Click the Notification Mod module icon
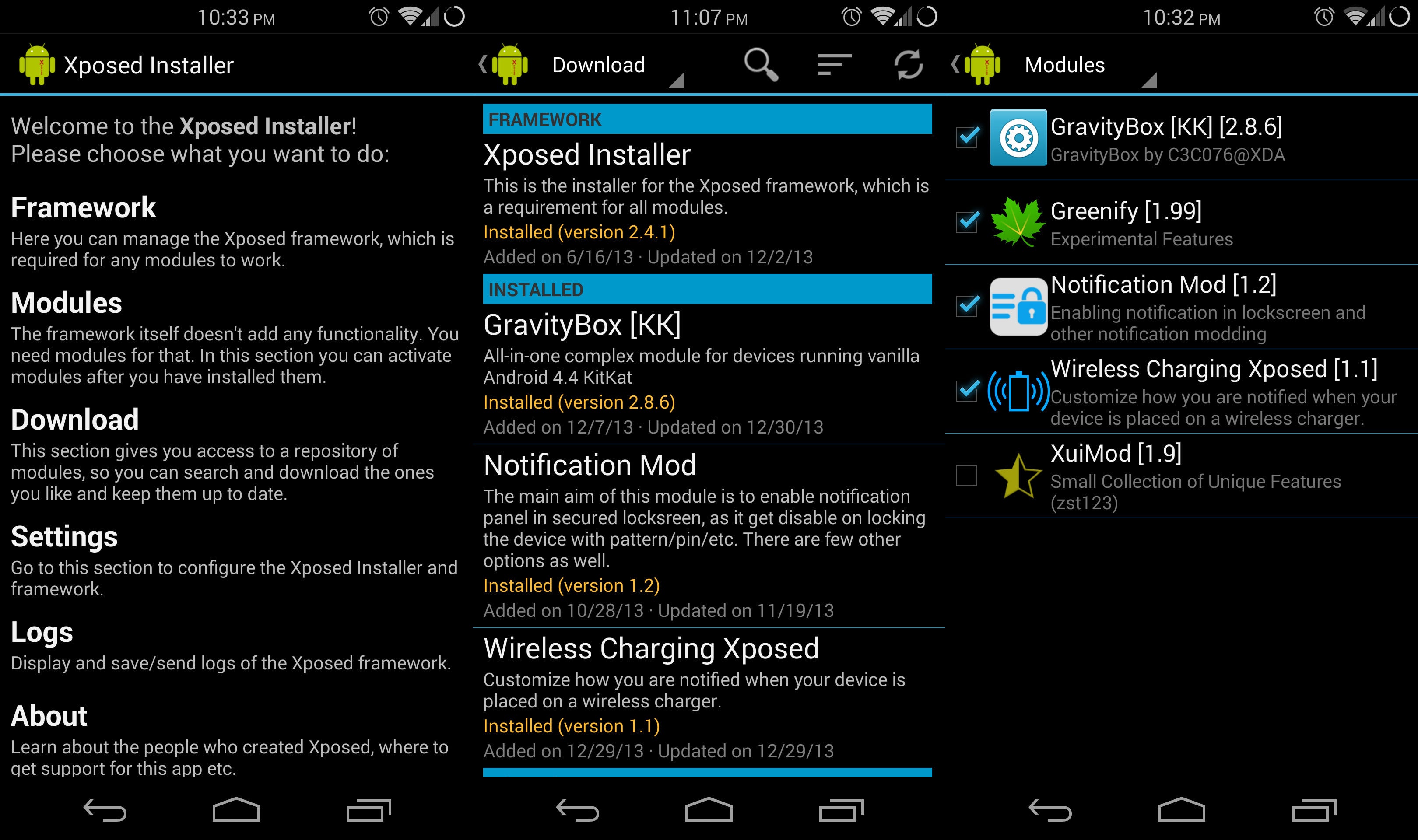The image size is (1418, 840). pos(1019,305)
